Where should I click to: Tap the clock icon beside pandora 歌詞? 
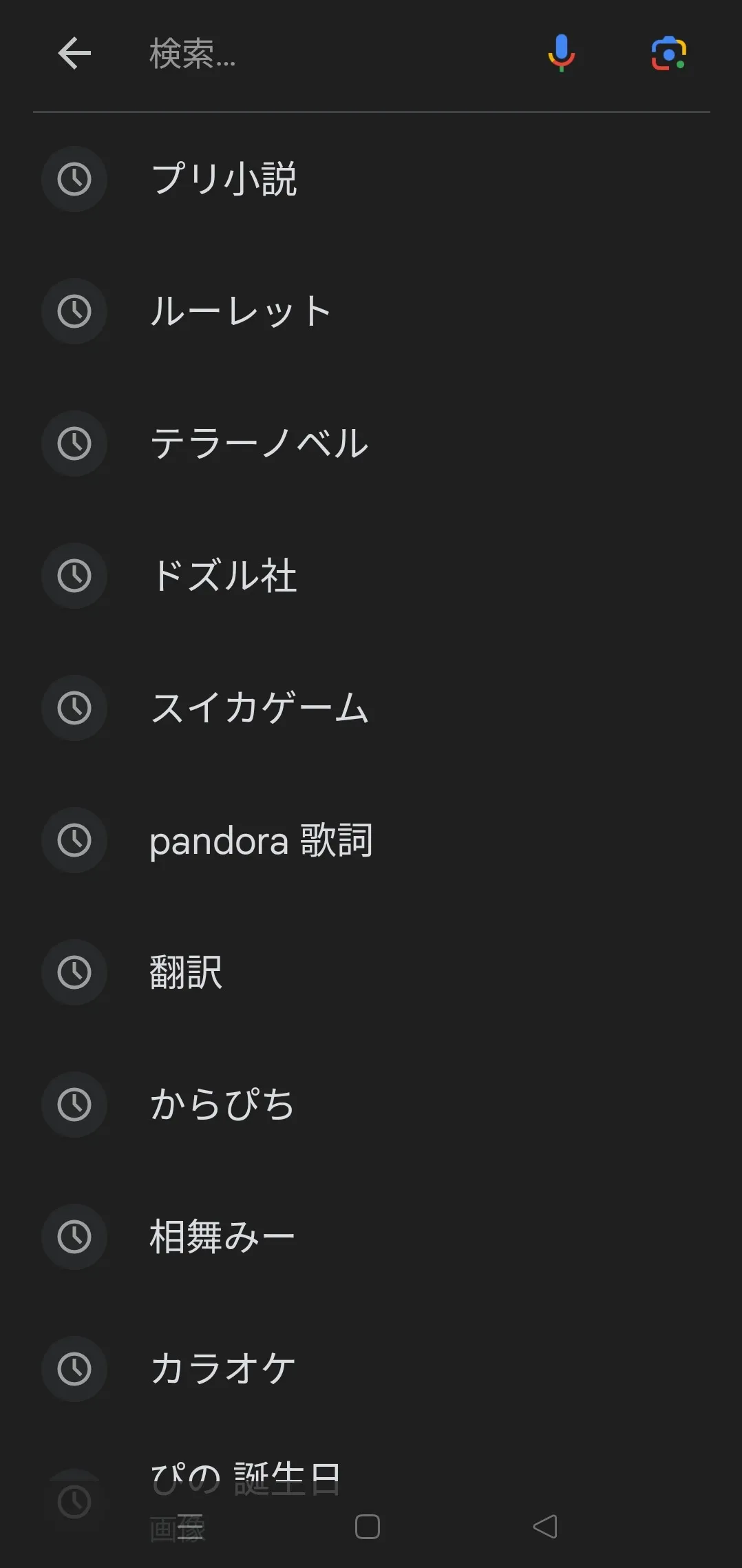pyautogui.click(x=74, y=840)
